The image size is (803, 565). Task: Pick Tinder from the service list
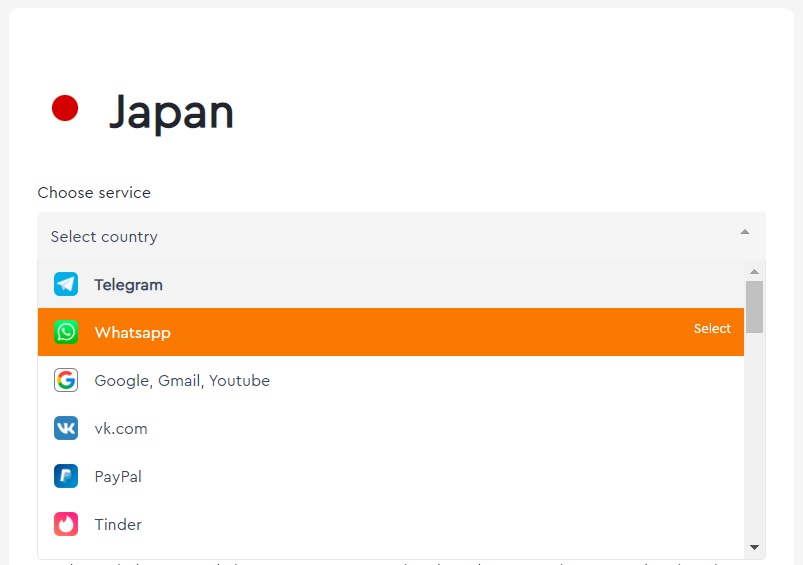tap(391, 524)
